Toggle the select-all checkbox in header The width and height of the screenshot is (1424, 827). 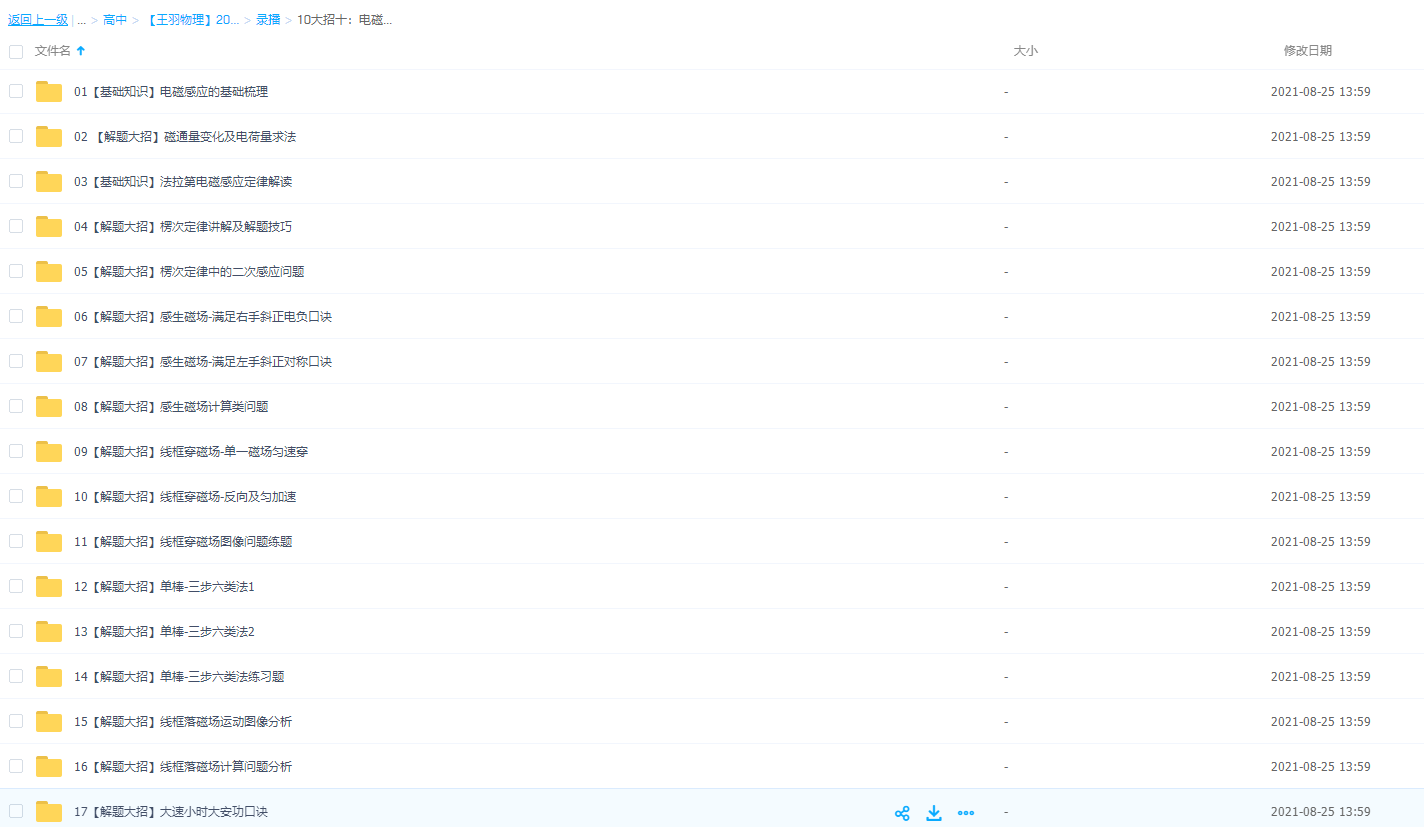click(x=16, y=51)
